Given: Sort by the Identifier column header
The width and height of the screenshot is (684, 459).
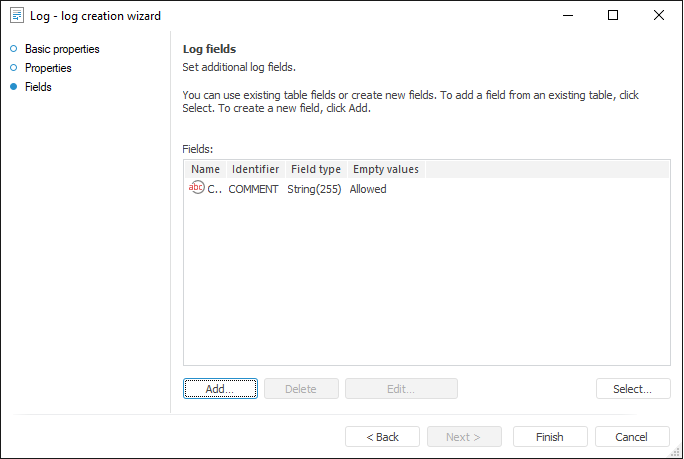Looking at the screenshot, I should 255,169.
